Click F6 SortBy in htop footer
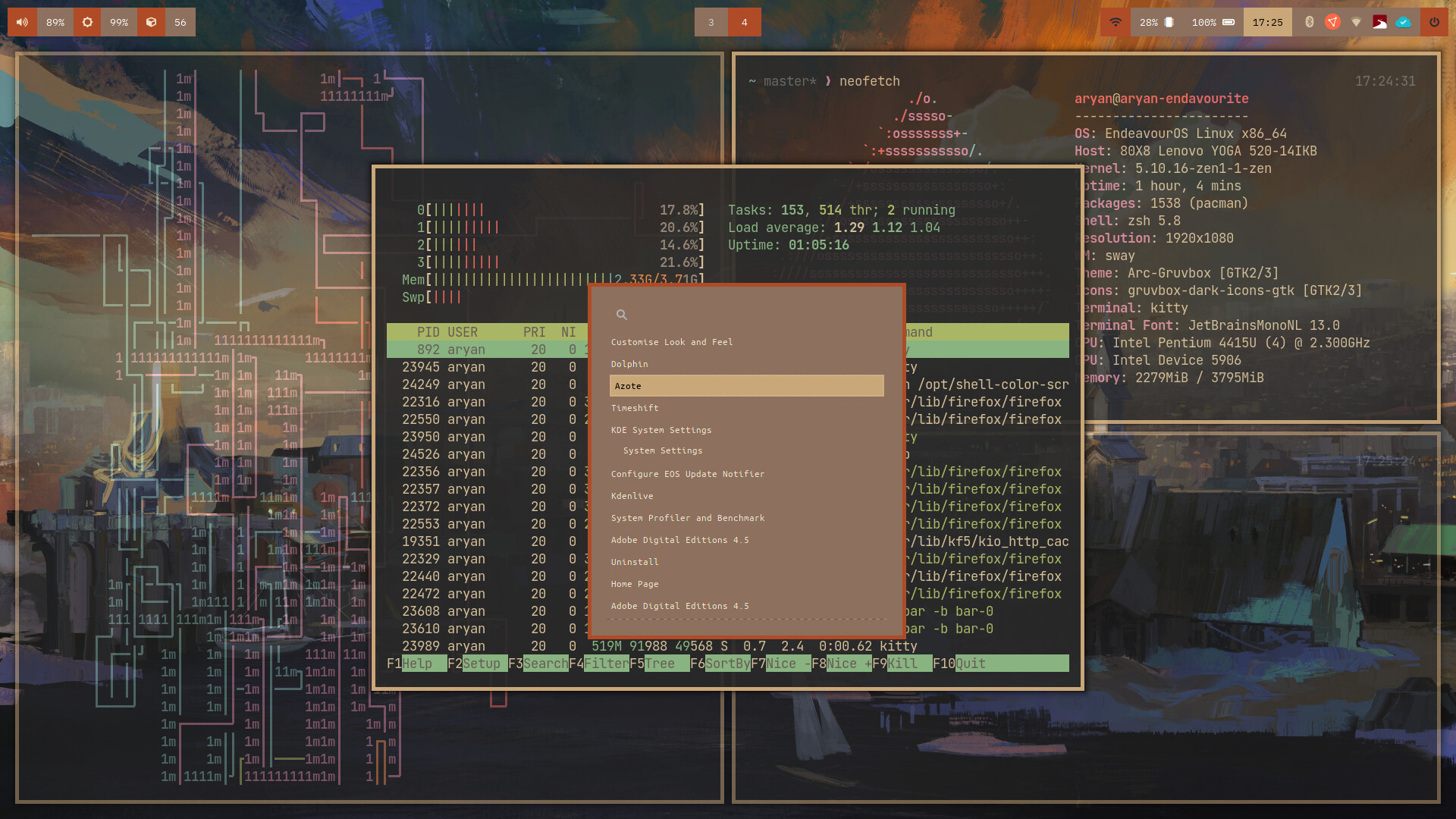1456x819 pixels. (x=720, y=664)
